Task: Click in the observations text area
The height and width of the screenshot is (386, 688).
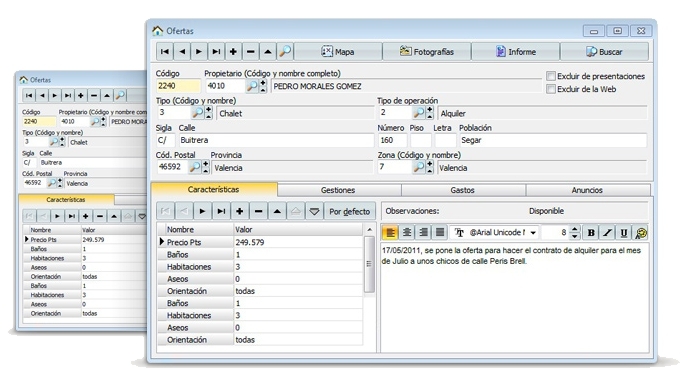Action: click(x=514, y=297)
